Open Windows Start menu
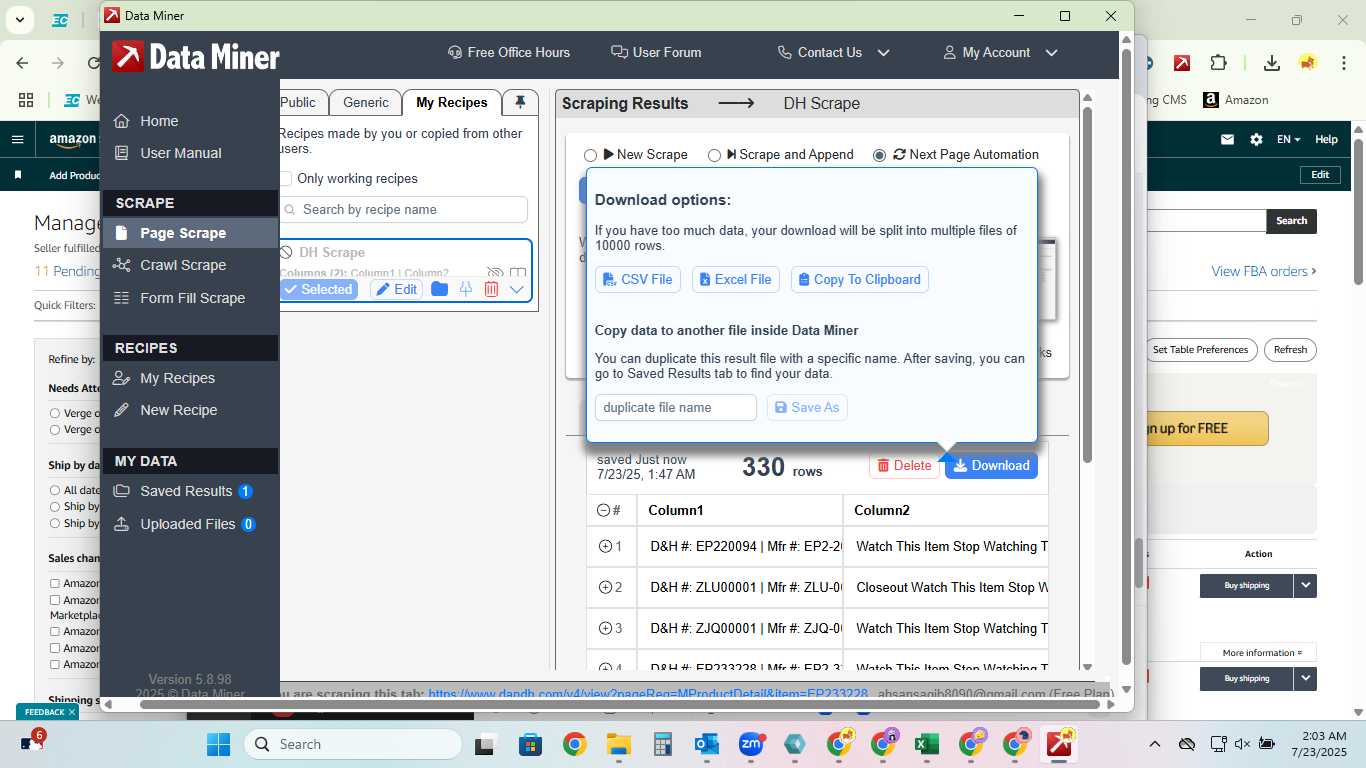This screenshot has height=768, width=1366. [x=218, y=744]
